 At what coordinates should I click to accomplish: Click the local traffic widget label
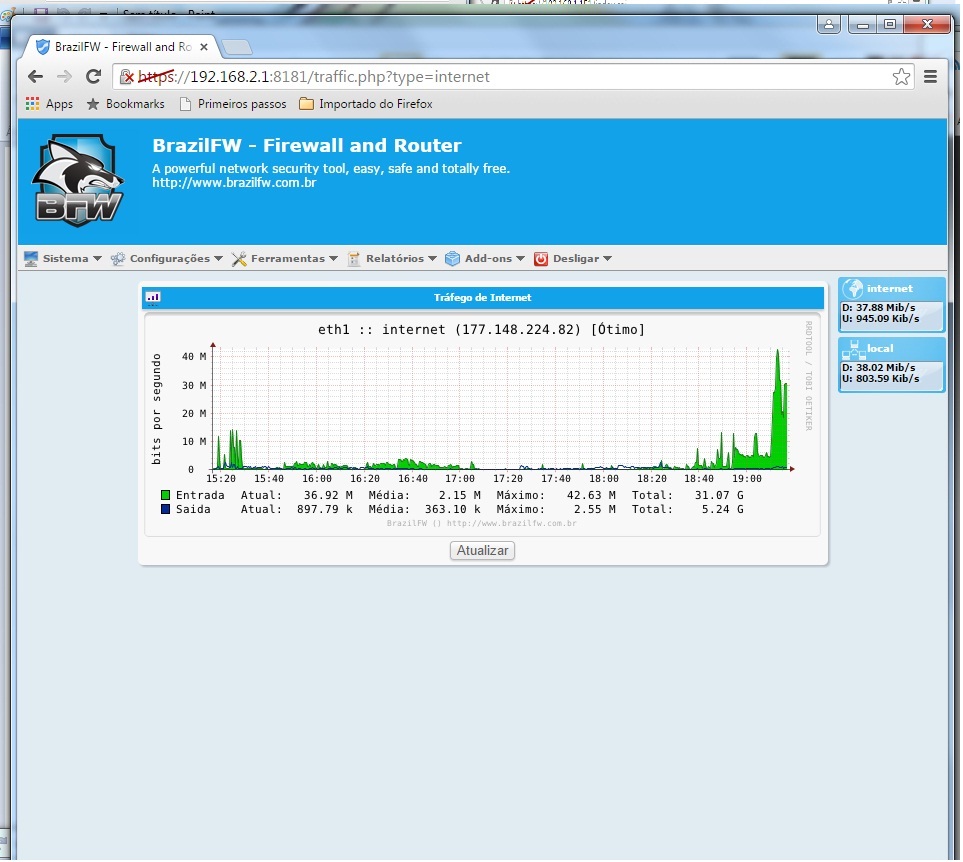pos(880,349)
